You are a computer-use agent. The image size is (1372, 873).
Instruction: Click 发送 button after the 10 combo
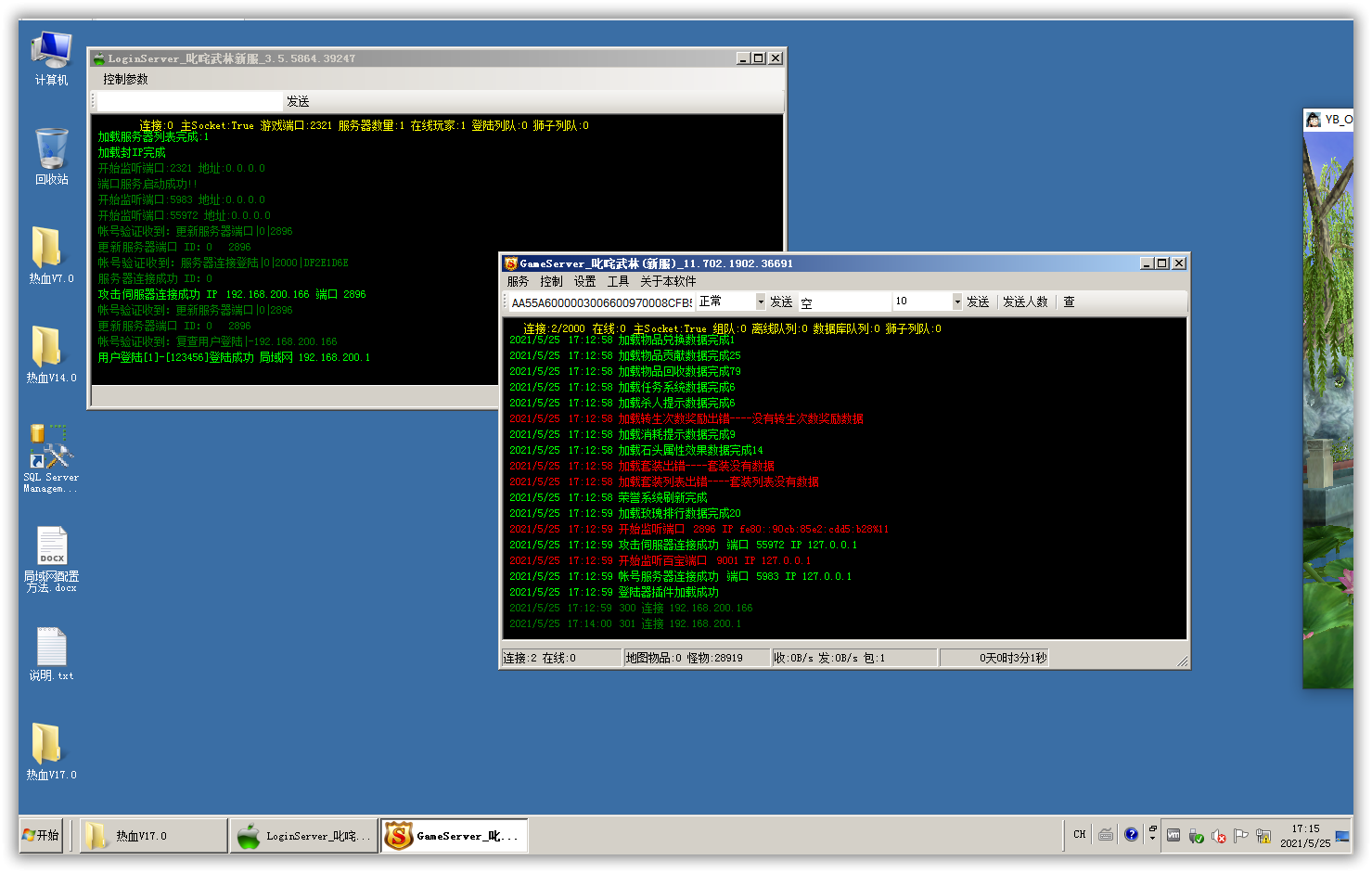coord(978,302)
